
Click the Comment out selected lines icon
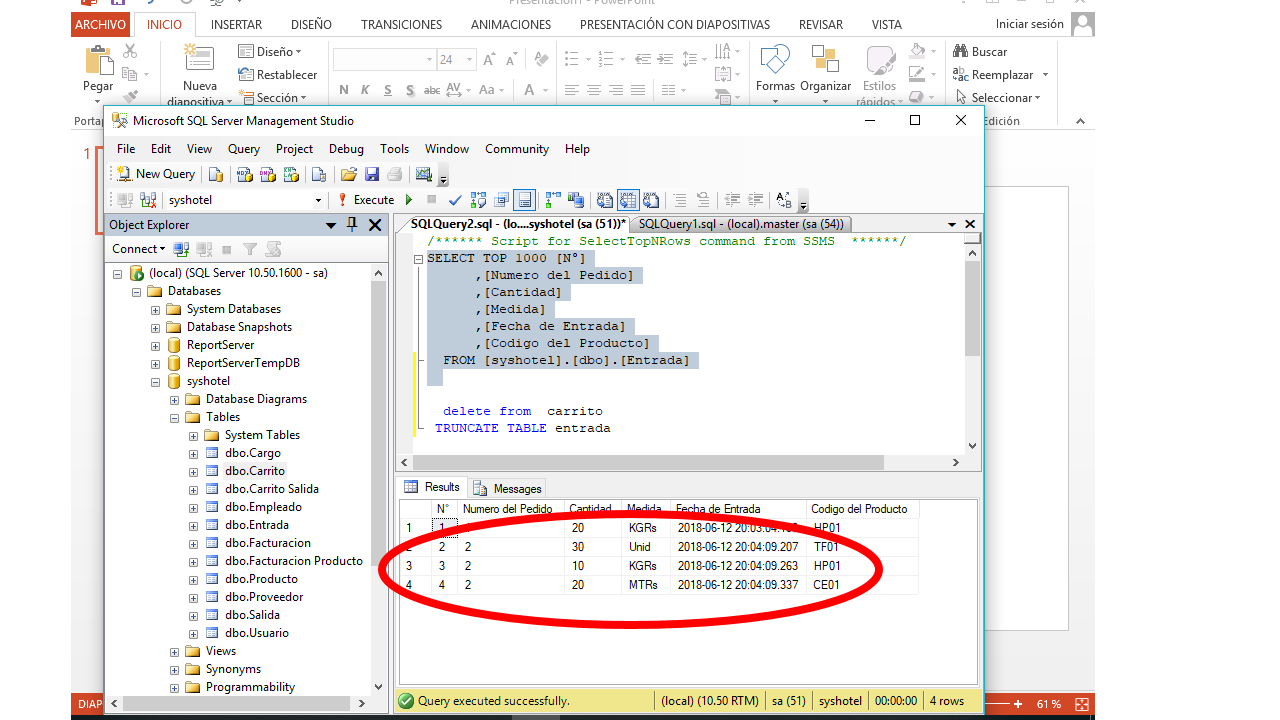pyautogui.click(x=679, y=200)
